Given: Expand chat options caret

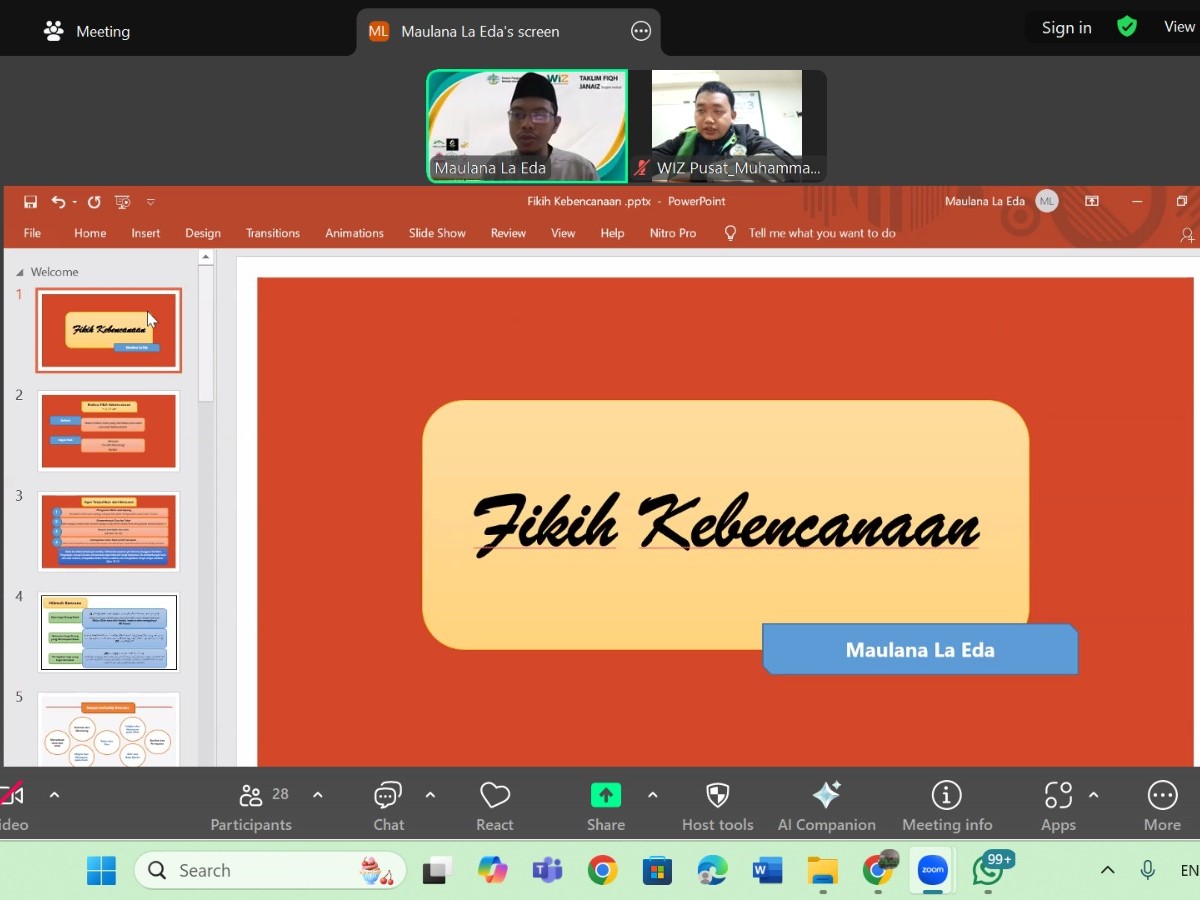Looking at the screenshot, I should click(x=430, y=795).
